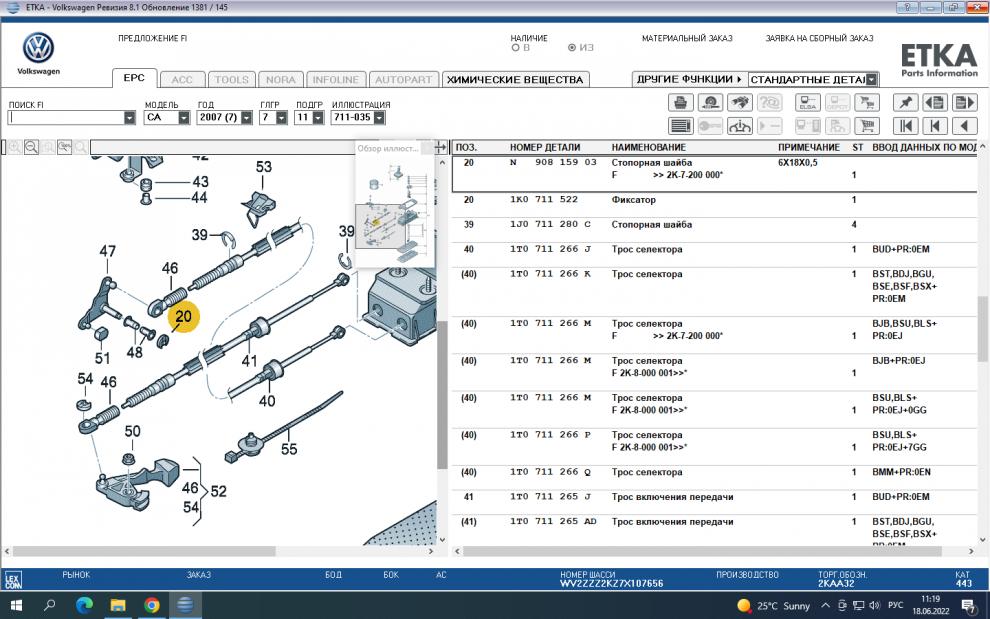Open the ПОИСК FI dropdown
This screenshot has height=619, width=990.
pyautogui.click(x=129, y=117)
